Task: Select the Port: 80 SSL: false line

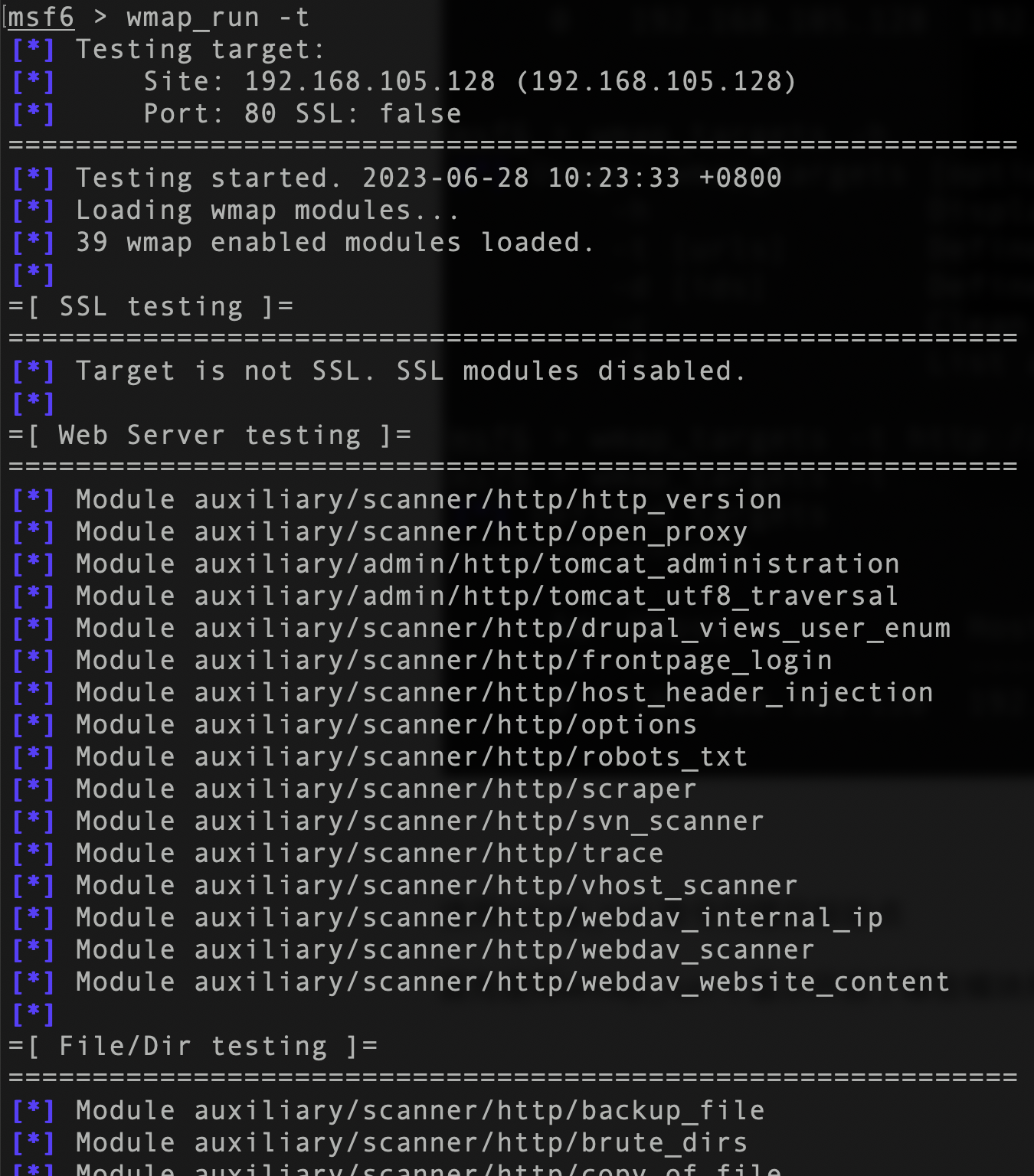Action: pyautogui.click(x=303, y=113)
